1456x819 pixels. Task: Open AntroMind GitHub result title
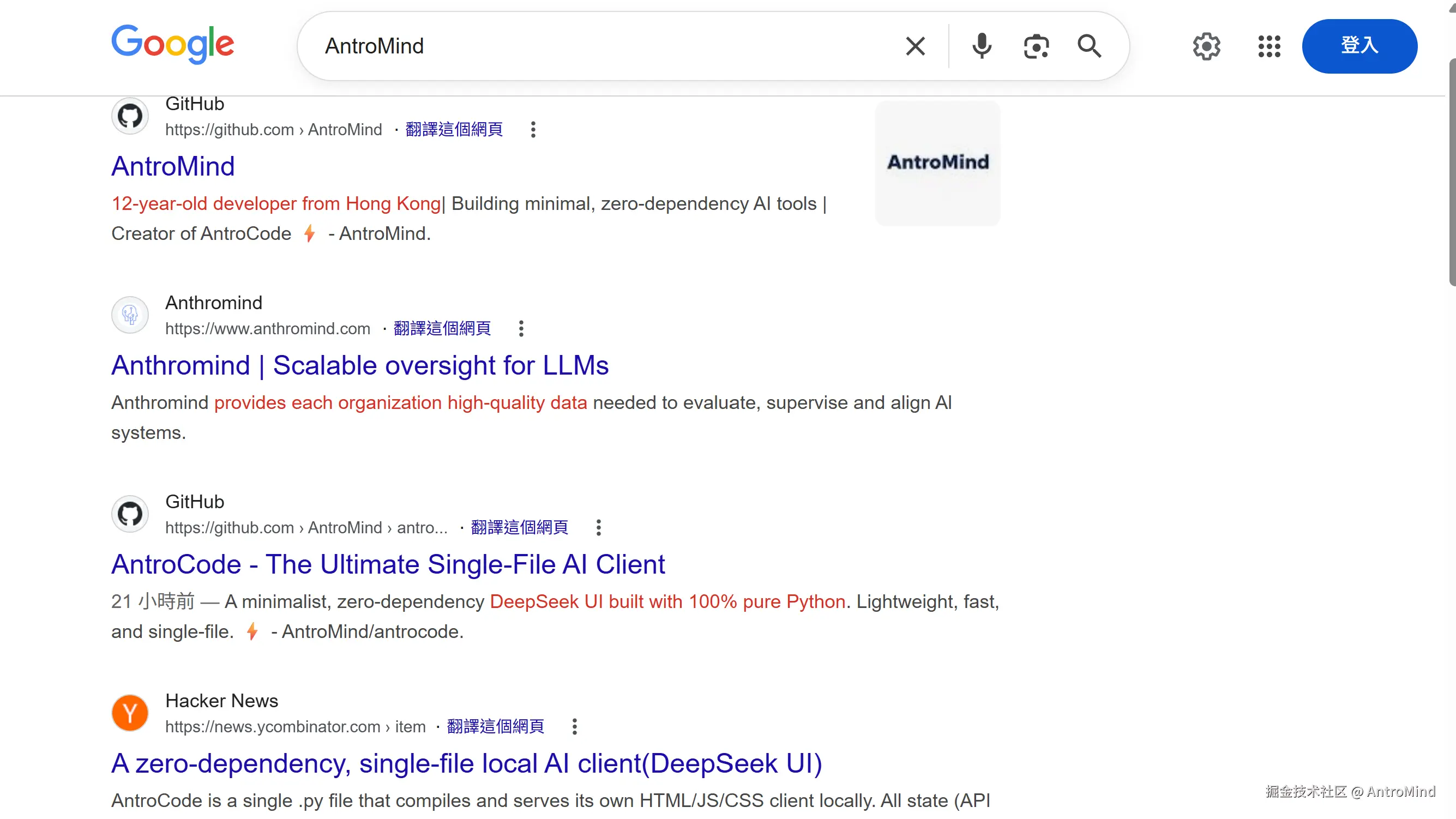click(x=173, y=166)
